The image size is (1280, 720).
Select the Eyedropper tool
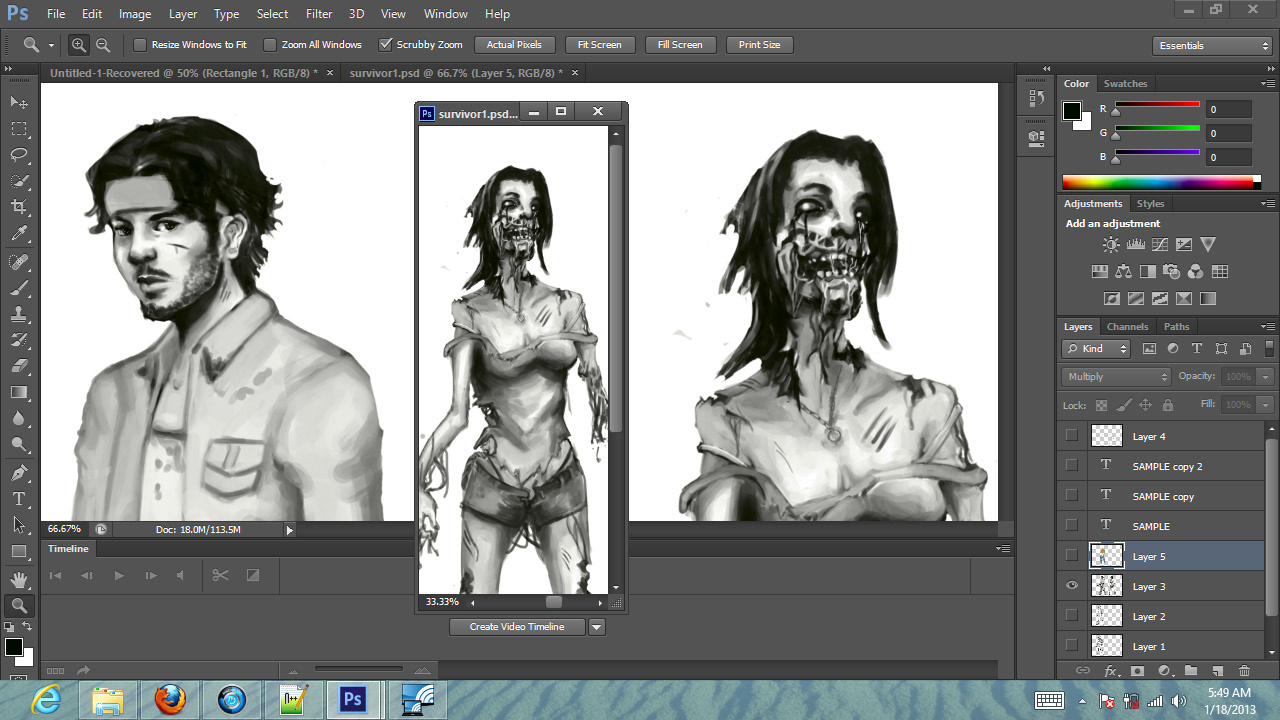tap(19, 234)
